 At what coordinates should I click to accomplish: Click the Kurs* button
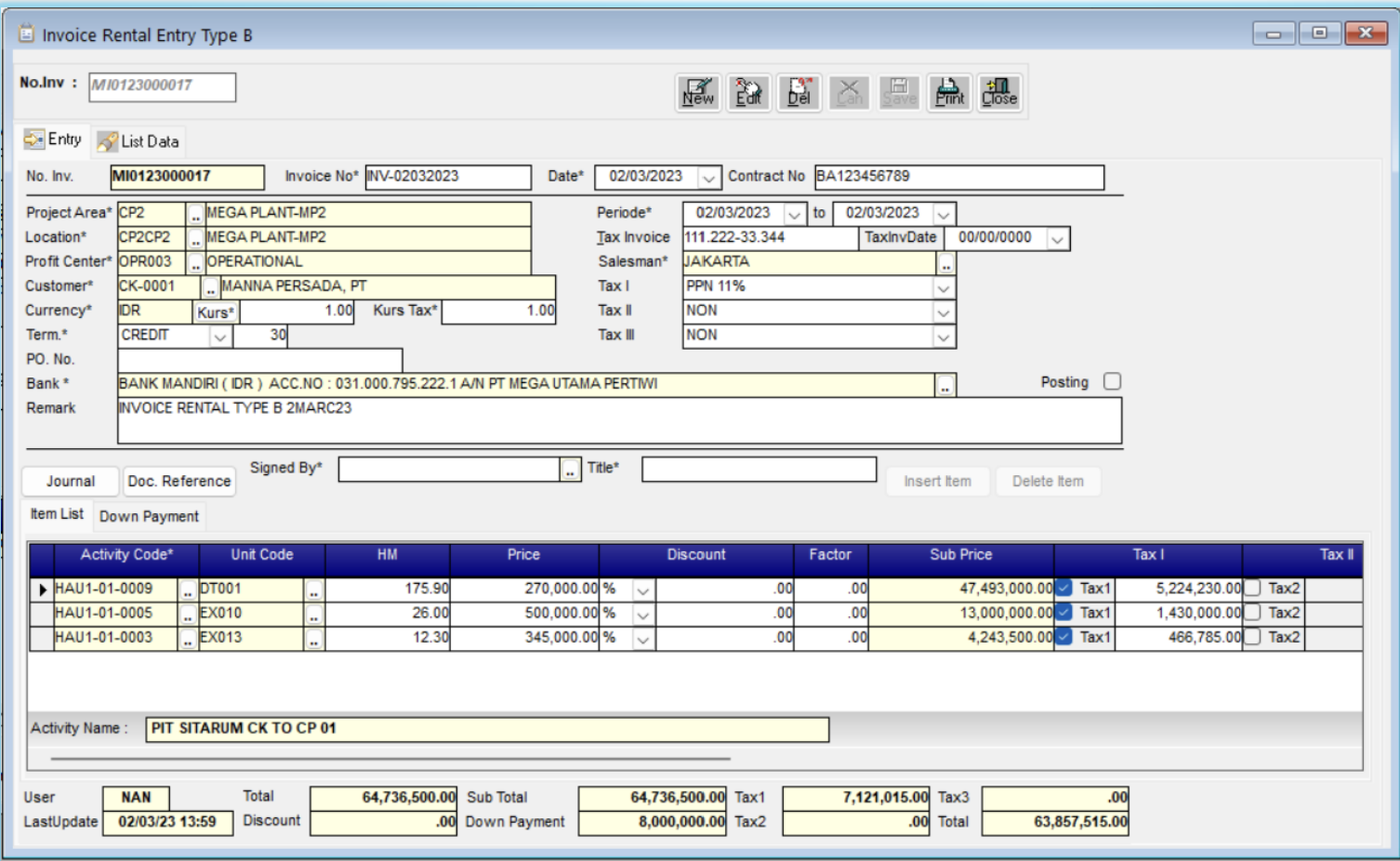click(216, 312)
